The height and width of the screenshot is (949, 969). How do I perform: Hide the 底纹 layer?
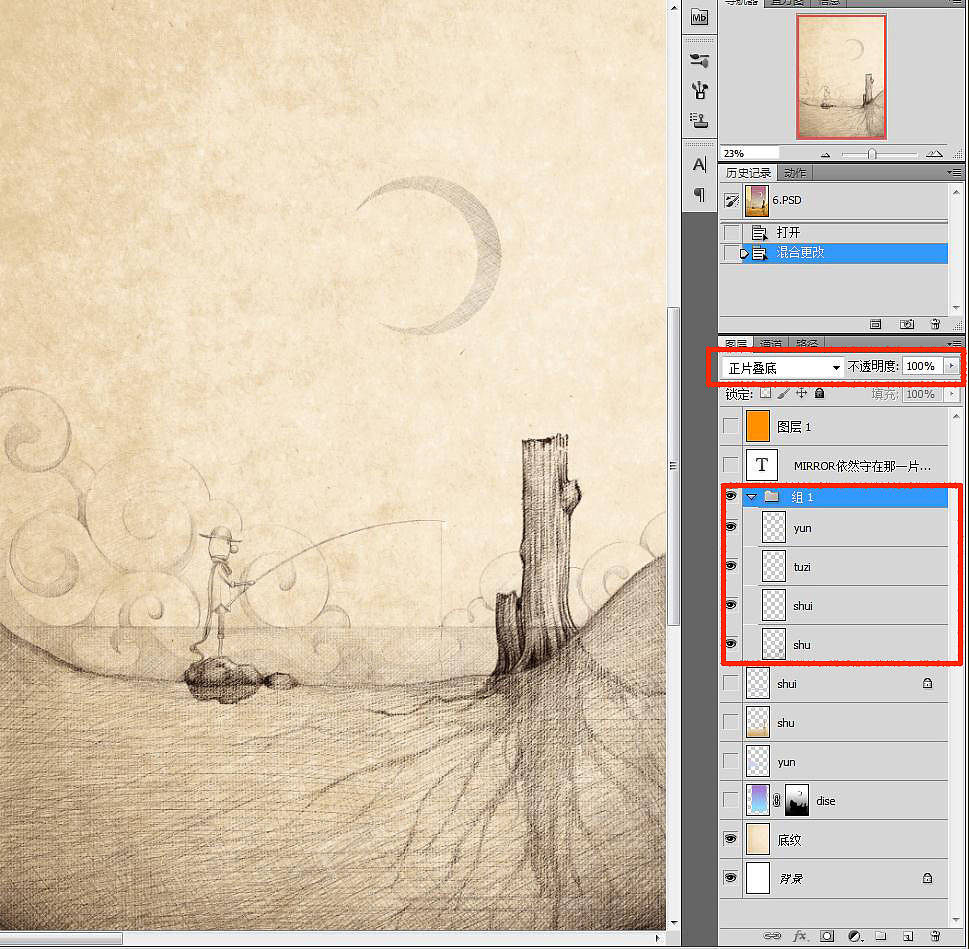[731, 839]
